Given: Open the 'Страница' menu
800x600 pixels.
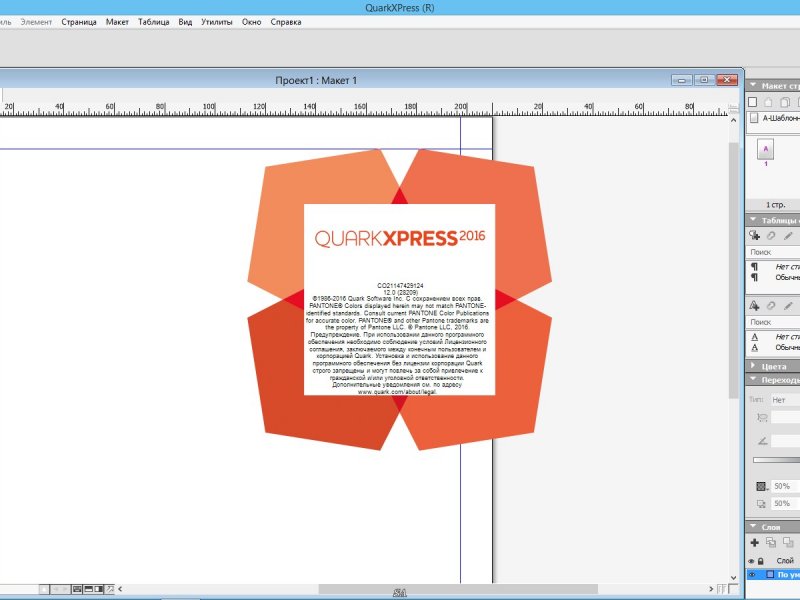Looking at the screenshot, I should coord(79,22).
